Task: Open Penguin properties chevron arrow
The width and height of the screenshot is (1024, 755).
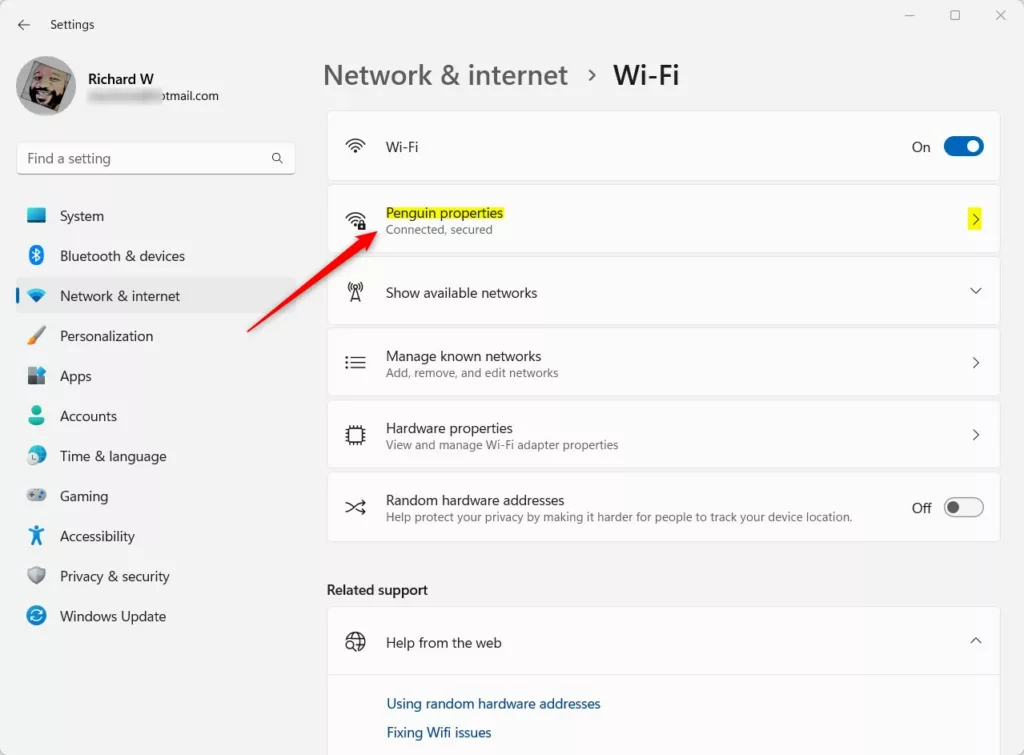Action: 975,219
